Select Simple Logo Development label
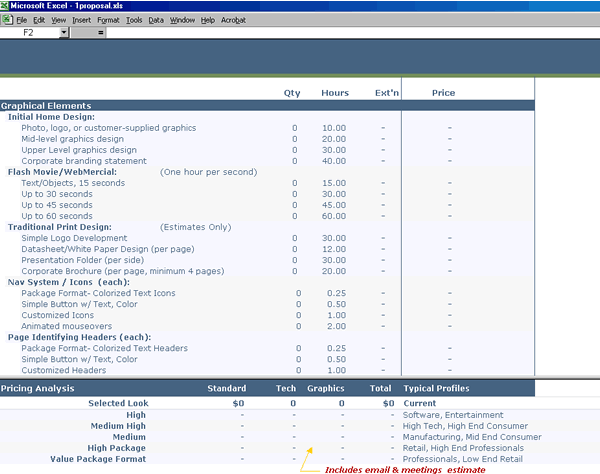This screenshot has width=600, height=474. pyautogui.click(x=74, y=238)
